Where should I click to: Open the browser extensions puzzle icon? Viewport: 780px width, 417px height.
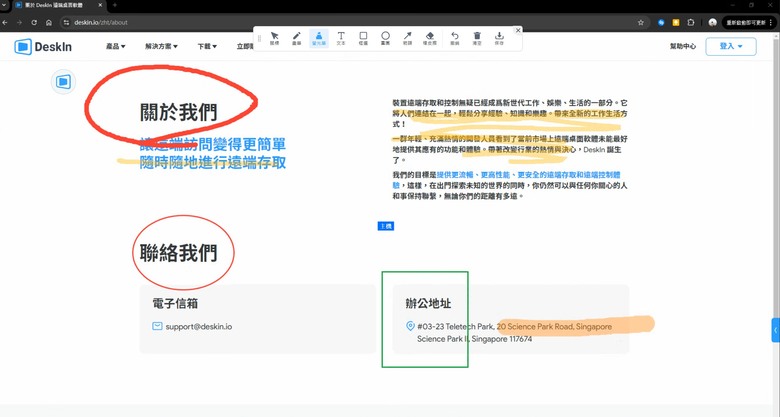pyautogui.click(x=691, y=22)
